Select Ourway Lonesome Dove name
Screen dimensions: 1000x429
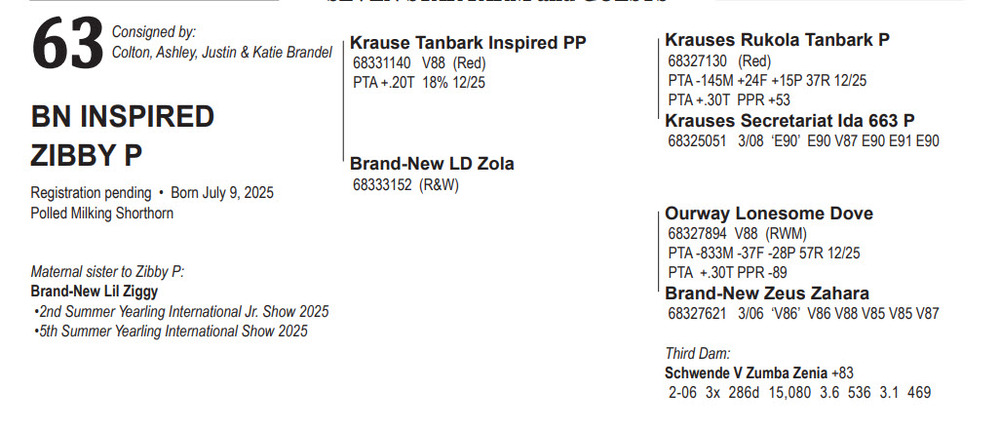[x=769, y=213]
